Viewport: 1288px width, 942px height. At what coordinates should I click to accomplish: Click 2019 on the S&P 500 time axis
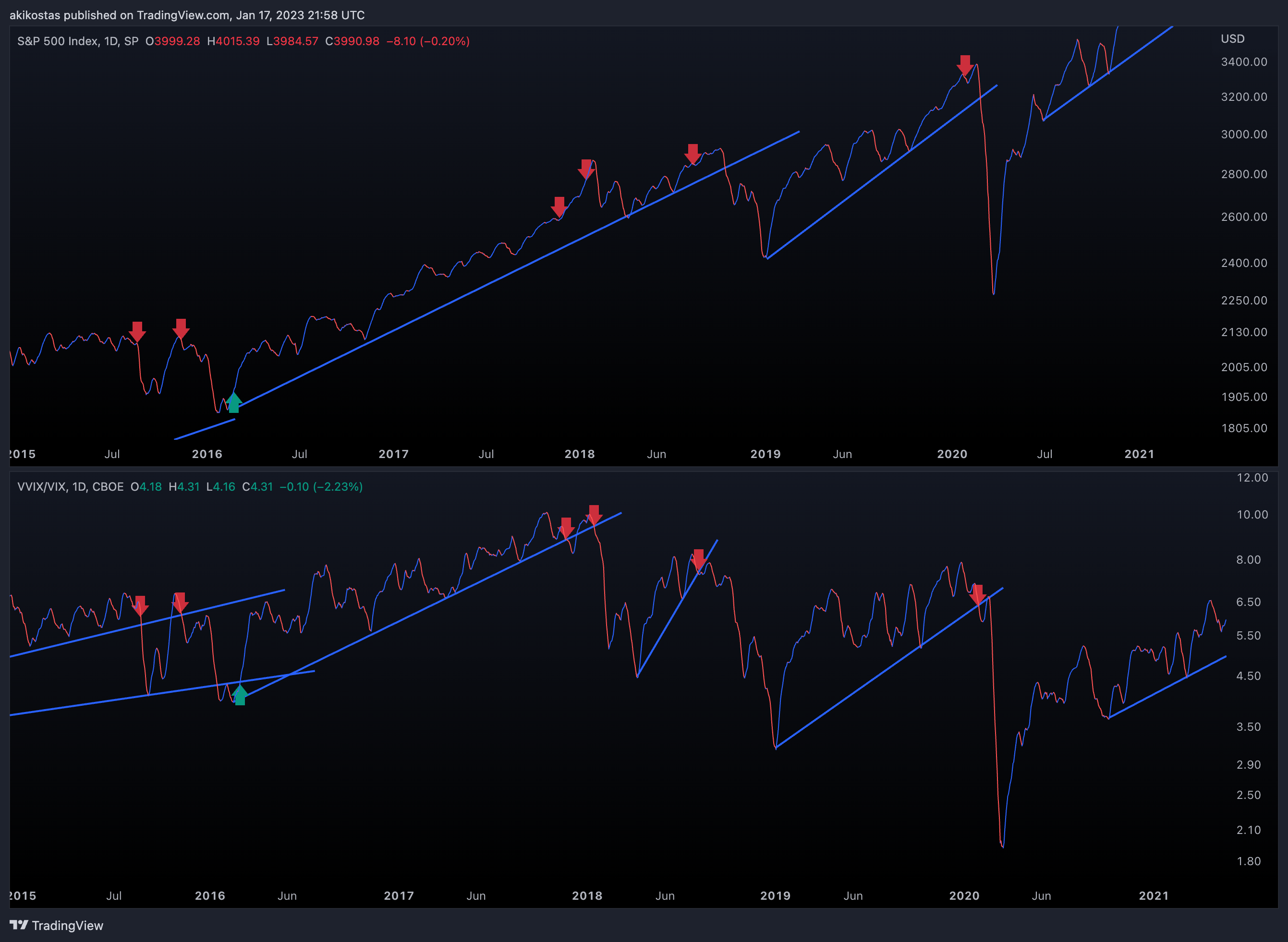point(766,454)
